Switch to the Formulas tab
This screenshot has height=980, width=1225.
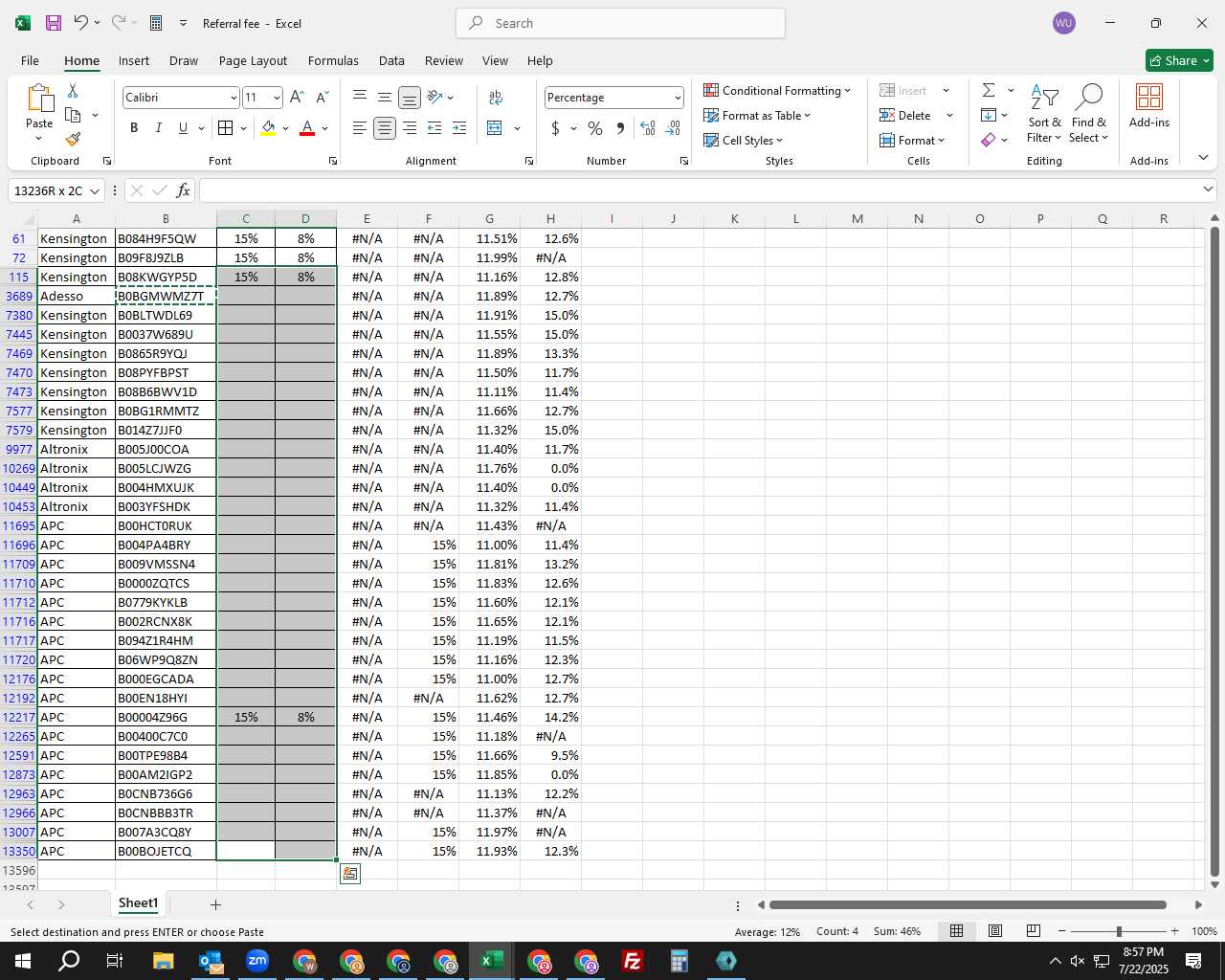click(333, 60)
